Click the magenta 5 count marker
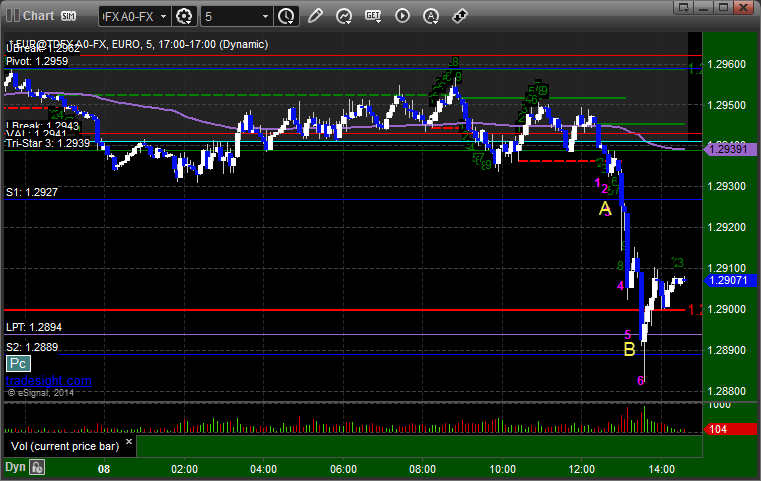The width and height of the screenshot is (761, 481). (x=628, y=334)
